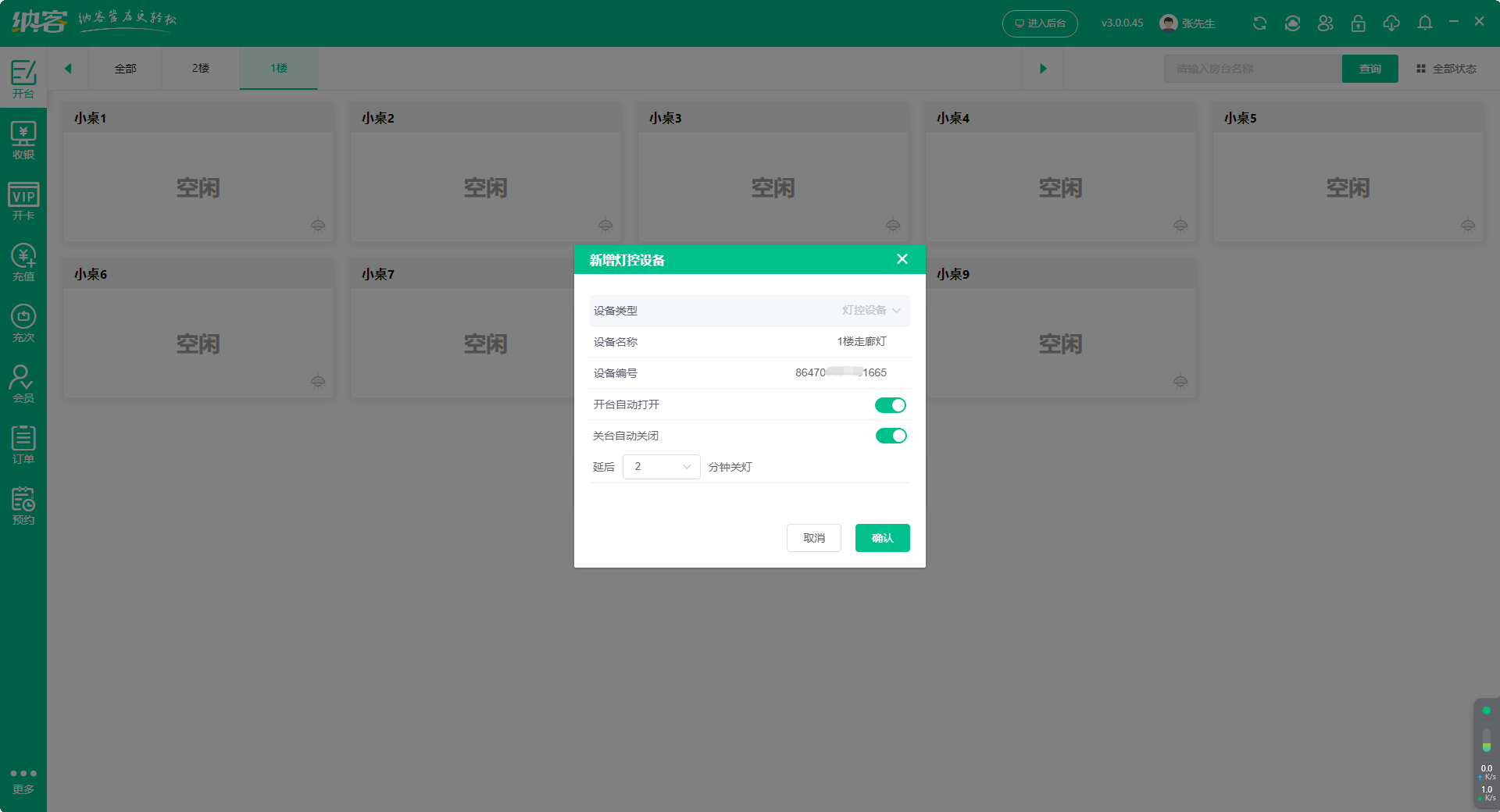Open the 充值 recharge sidebar icon
The image size is (1500, 812).
click(23, 262)
